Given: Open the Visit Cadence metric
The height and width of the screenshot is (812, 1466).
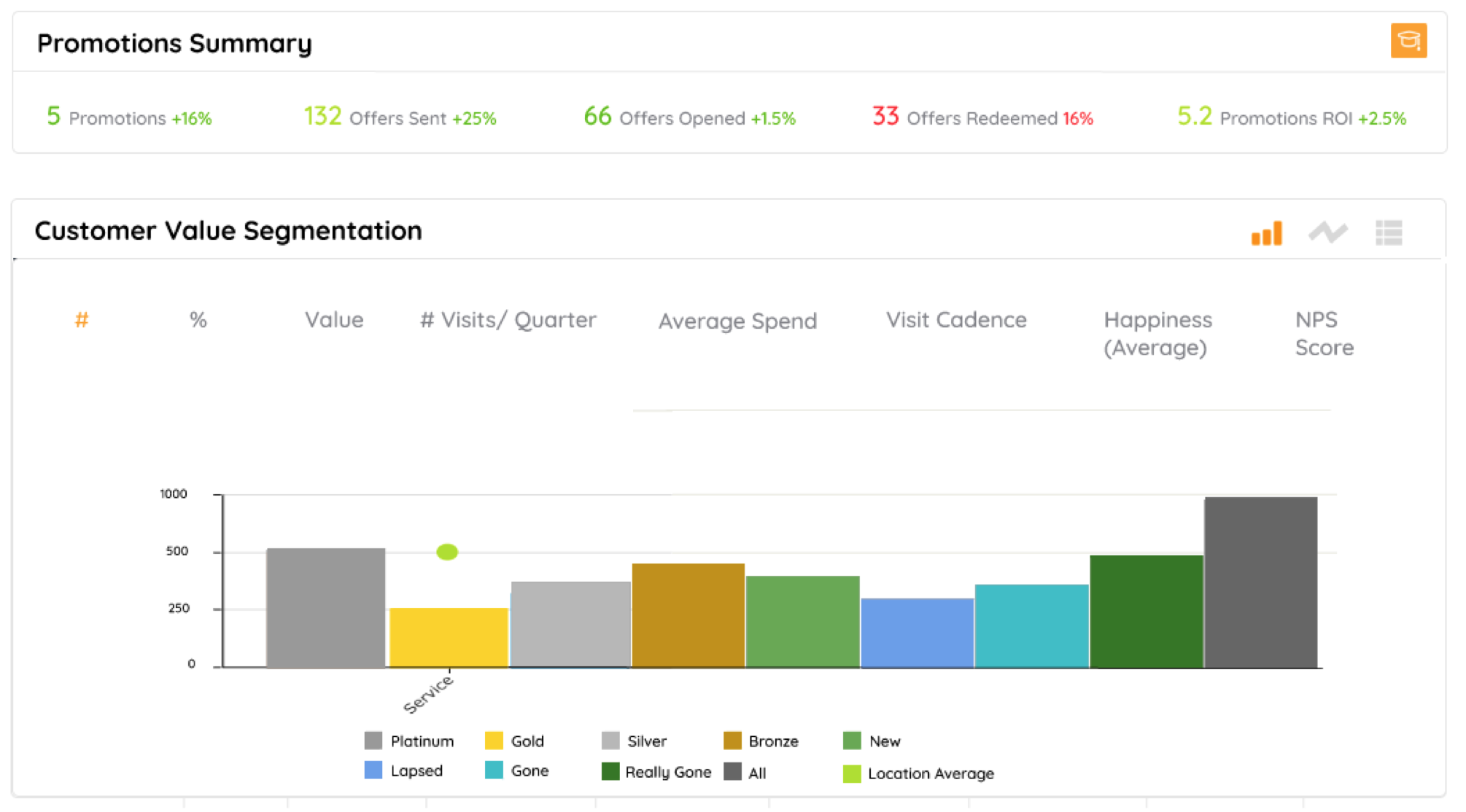Looking at the screenshot, I should pos(955,320).
